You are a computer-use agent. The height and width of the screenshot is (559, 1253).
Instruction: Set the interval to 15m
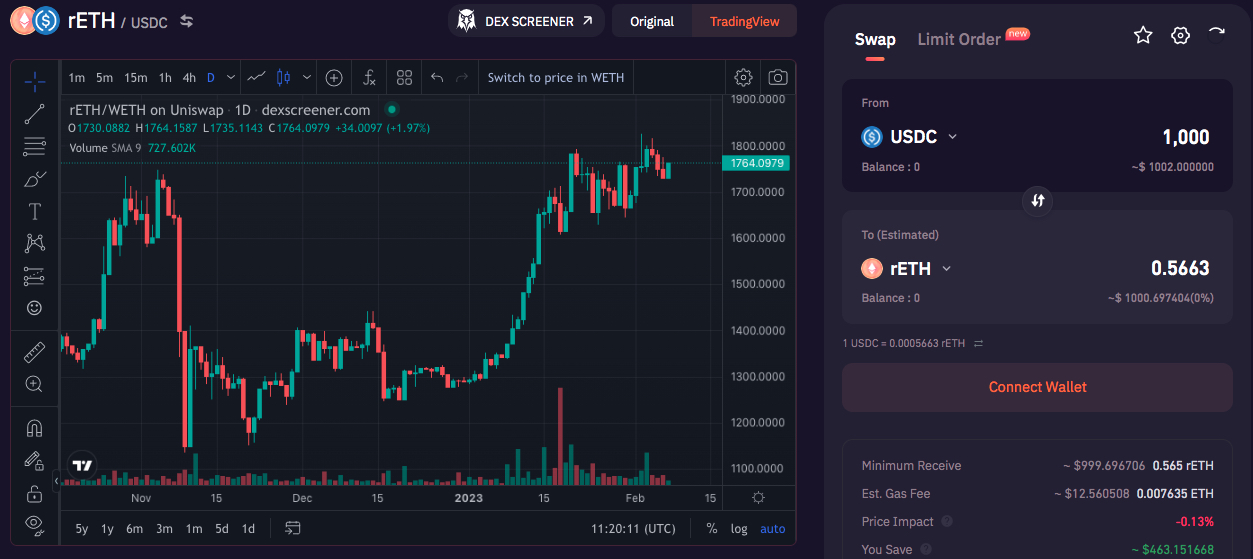pos(136,77)
